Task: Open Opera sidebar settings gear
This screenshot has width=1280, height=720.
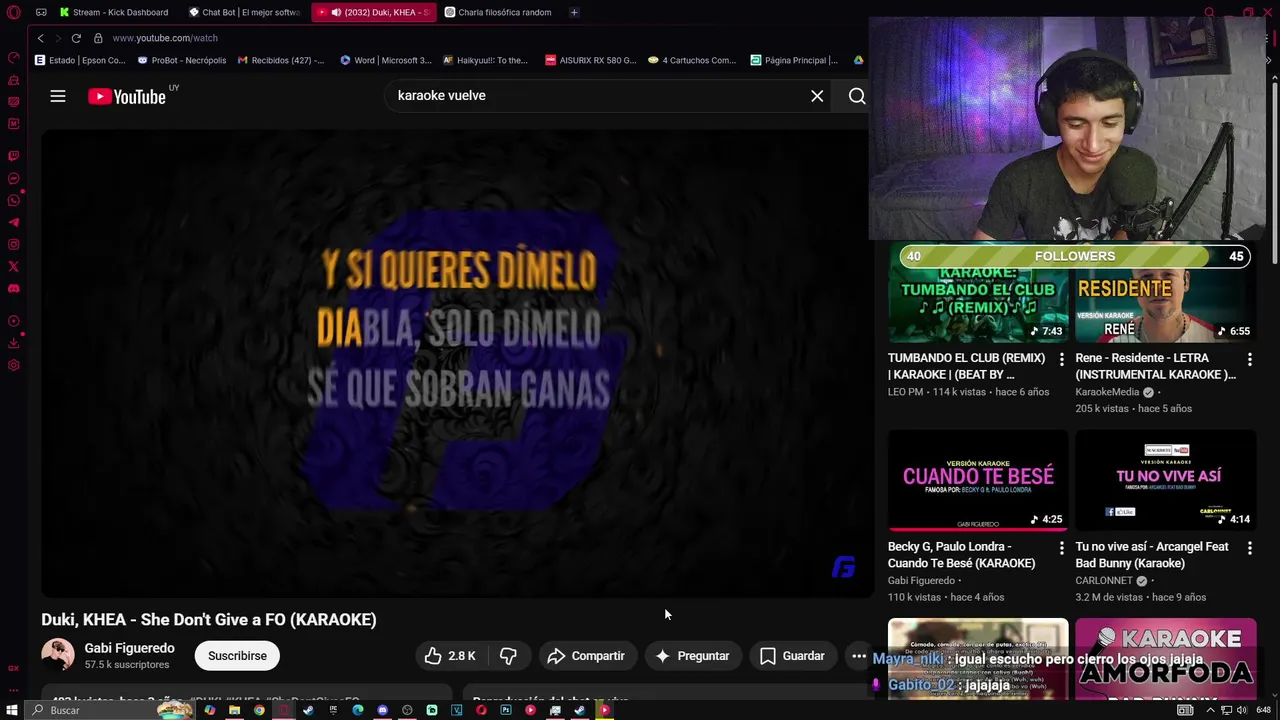Action: 13,365
